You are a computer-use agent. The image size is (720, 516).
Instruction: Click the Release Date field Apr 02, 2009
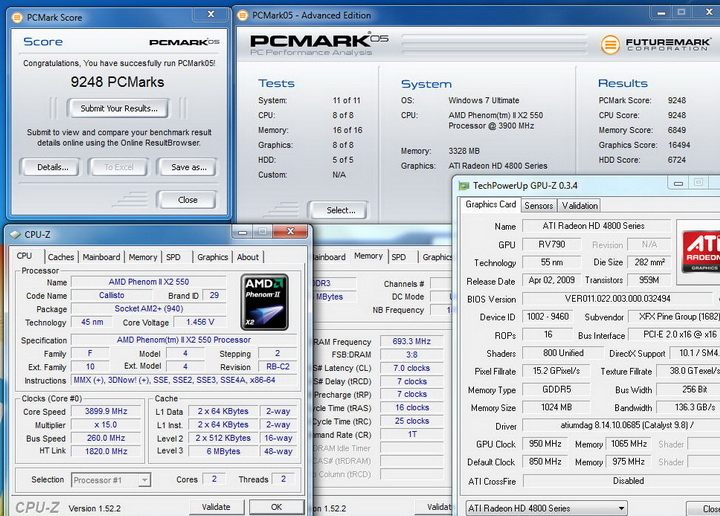click(x=551, y=280)
